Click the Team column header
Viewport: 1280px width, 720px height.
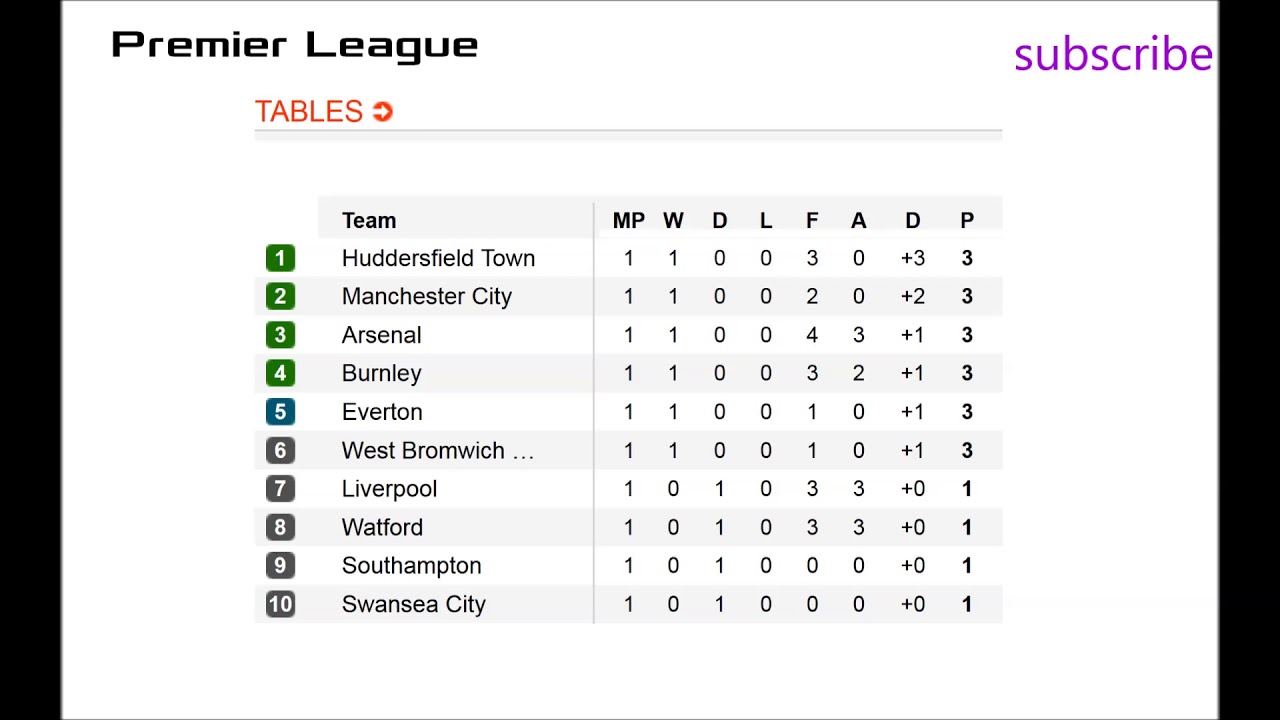click(x=369, y=221)
